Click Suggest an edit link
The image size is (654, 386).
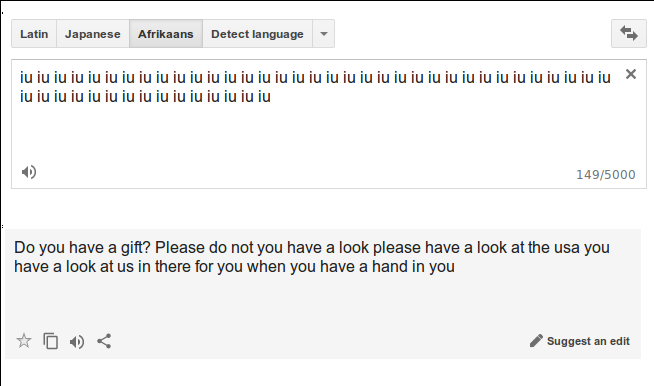pyautogui.click(x=588, y=341)
